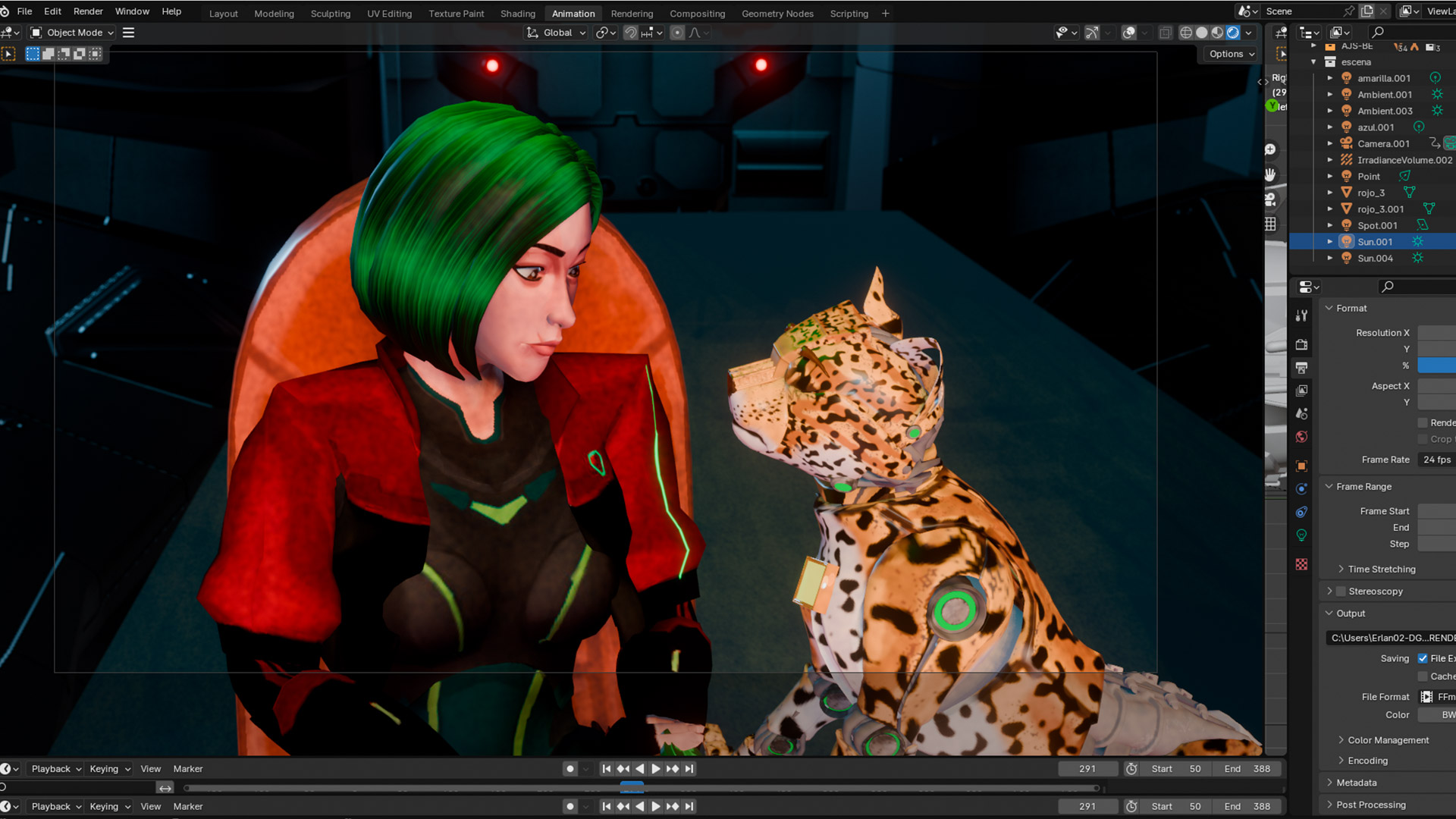Open the Global transform orientation dropdown
This screenshot has height=819, width=1456.
click(557, 33)
